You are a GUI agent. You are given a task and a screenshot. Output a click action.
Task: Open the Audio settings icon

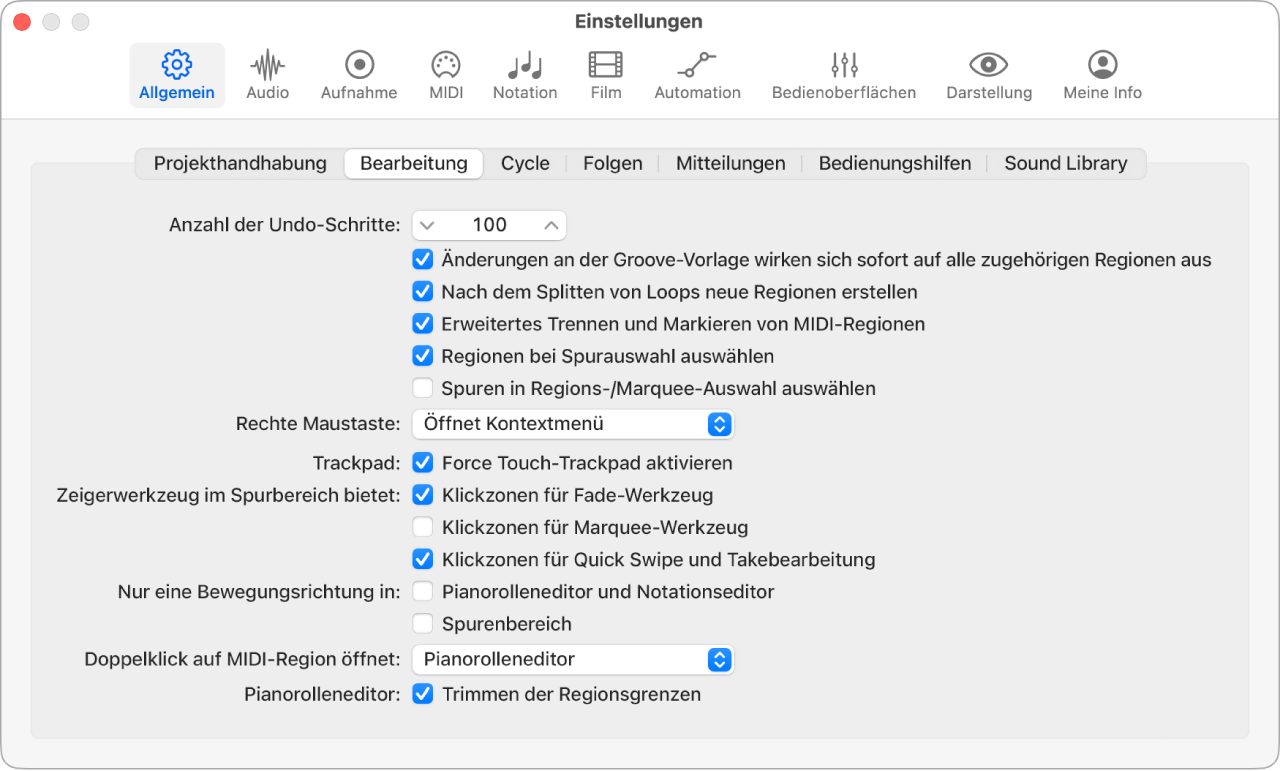pyautogui.click(x=267, y=75)
